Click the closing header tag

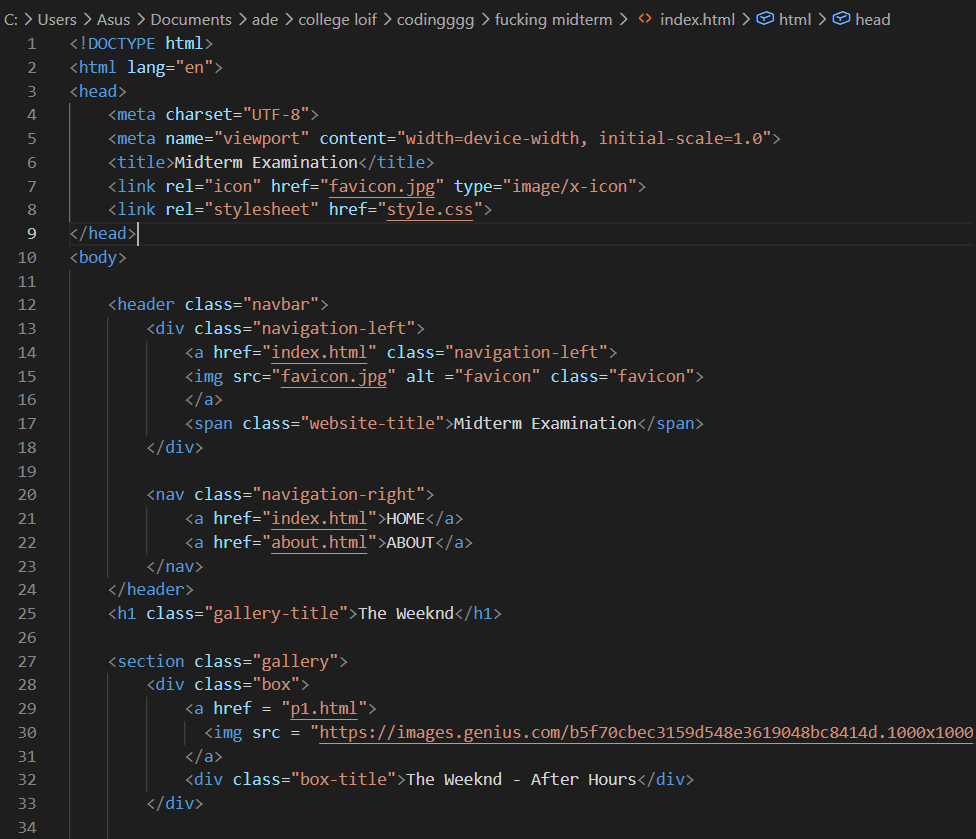(x=151, y=589)
